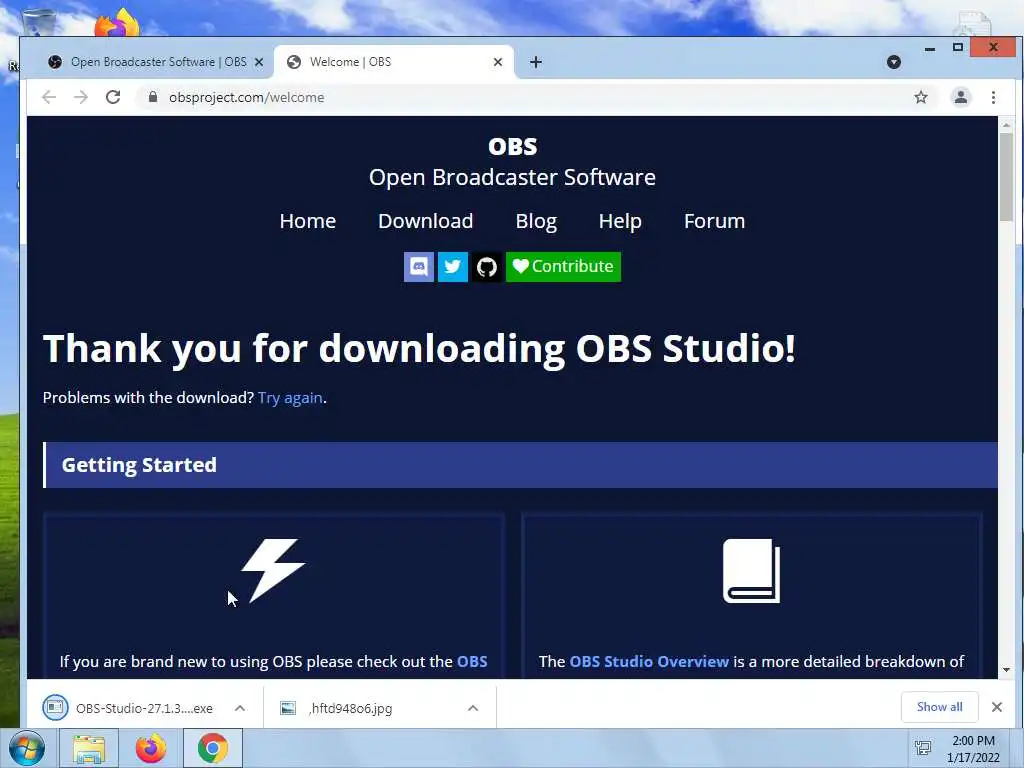Open the OBS Studio Overview link
Viewport: 1024px width, 768px height.
tap(649, 662)
